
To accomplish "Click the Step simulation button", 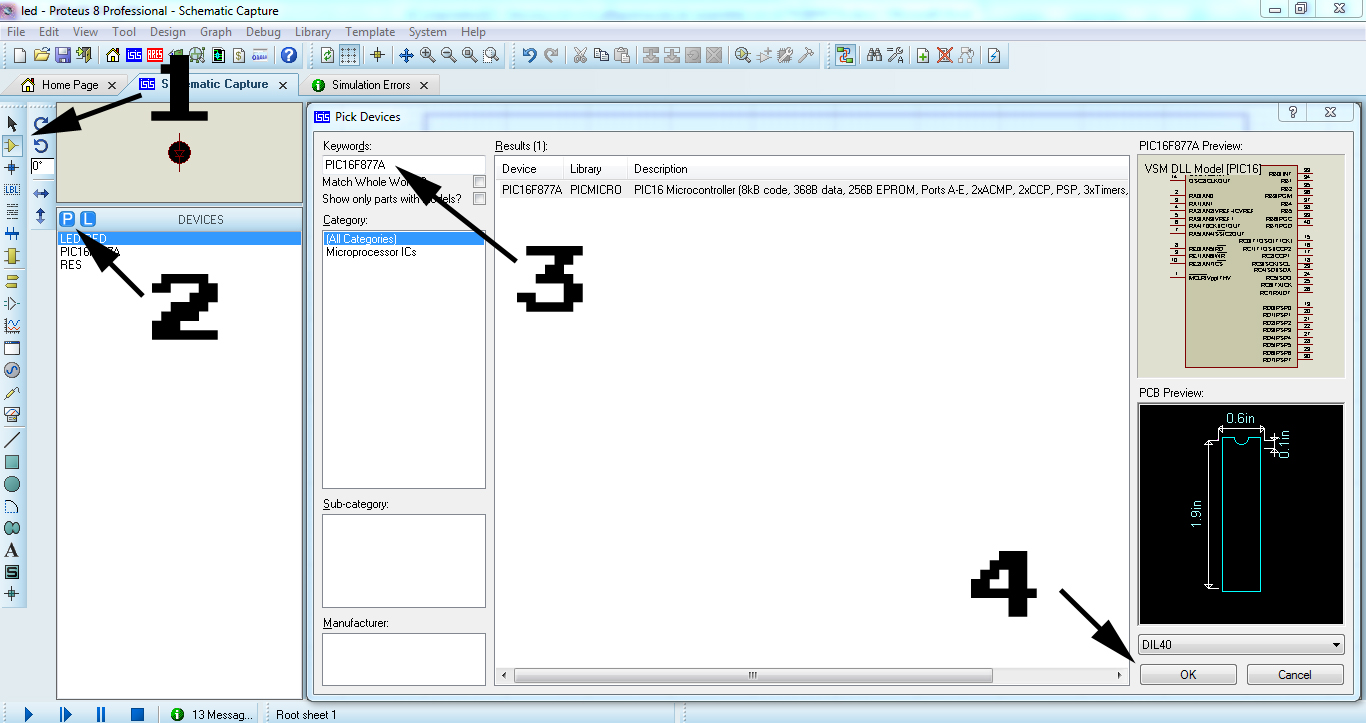I will [x=65, y=714].
